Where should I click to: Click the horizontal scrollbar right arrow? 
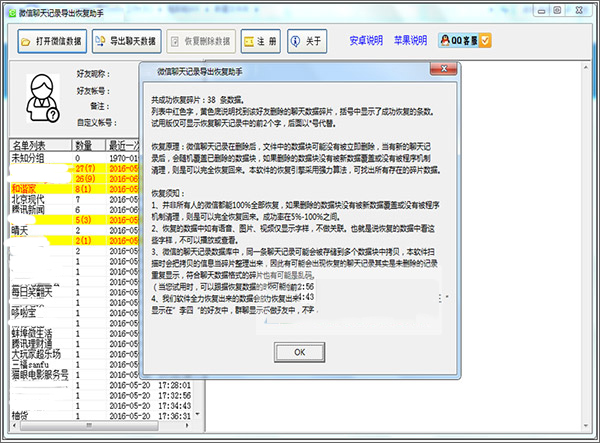click(187, 425)
